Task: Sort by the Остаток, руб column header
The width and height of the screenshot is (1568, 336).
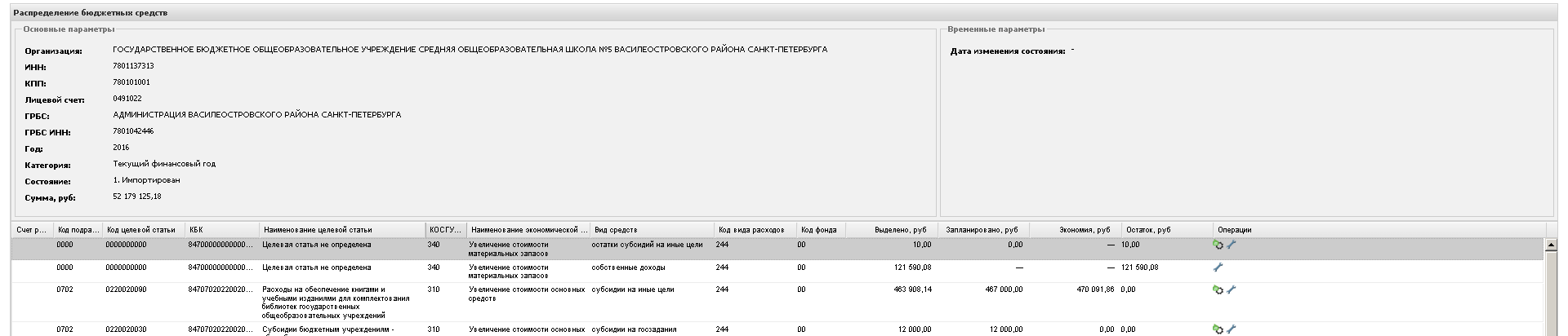Action: click(x=1167, y=230)
